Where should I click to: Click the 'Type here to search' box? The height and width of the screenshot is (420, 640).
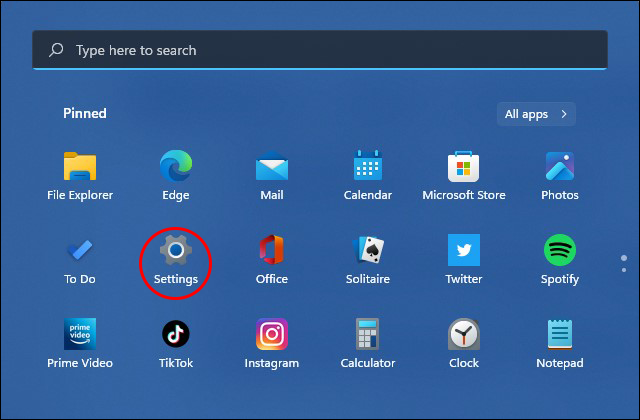(320, 50)
